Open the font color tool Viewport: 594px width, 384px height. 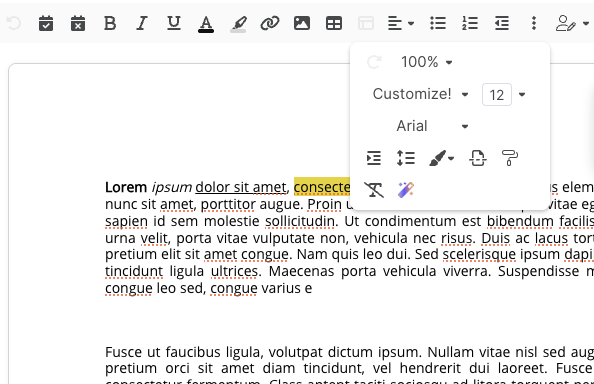tap(206, 24)
